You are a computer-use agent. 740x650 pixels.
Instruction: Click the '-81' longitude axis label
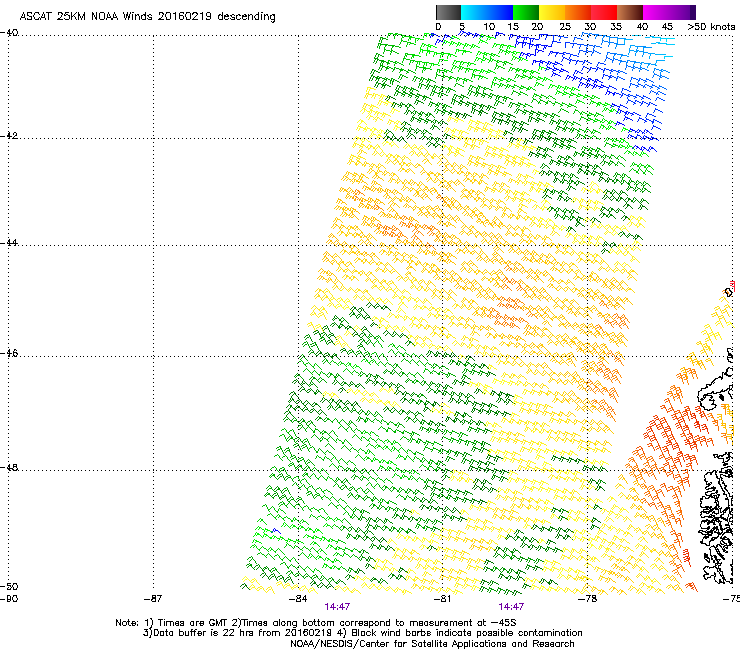pyautogui.click(x=443, y=599)
